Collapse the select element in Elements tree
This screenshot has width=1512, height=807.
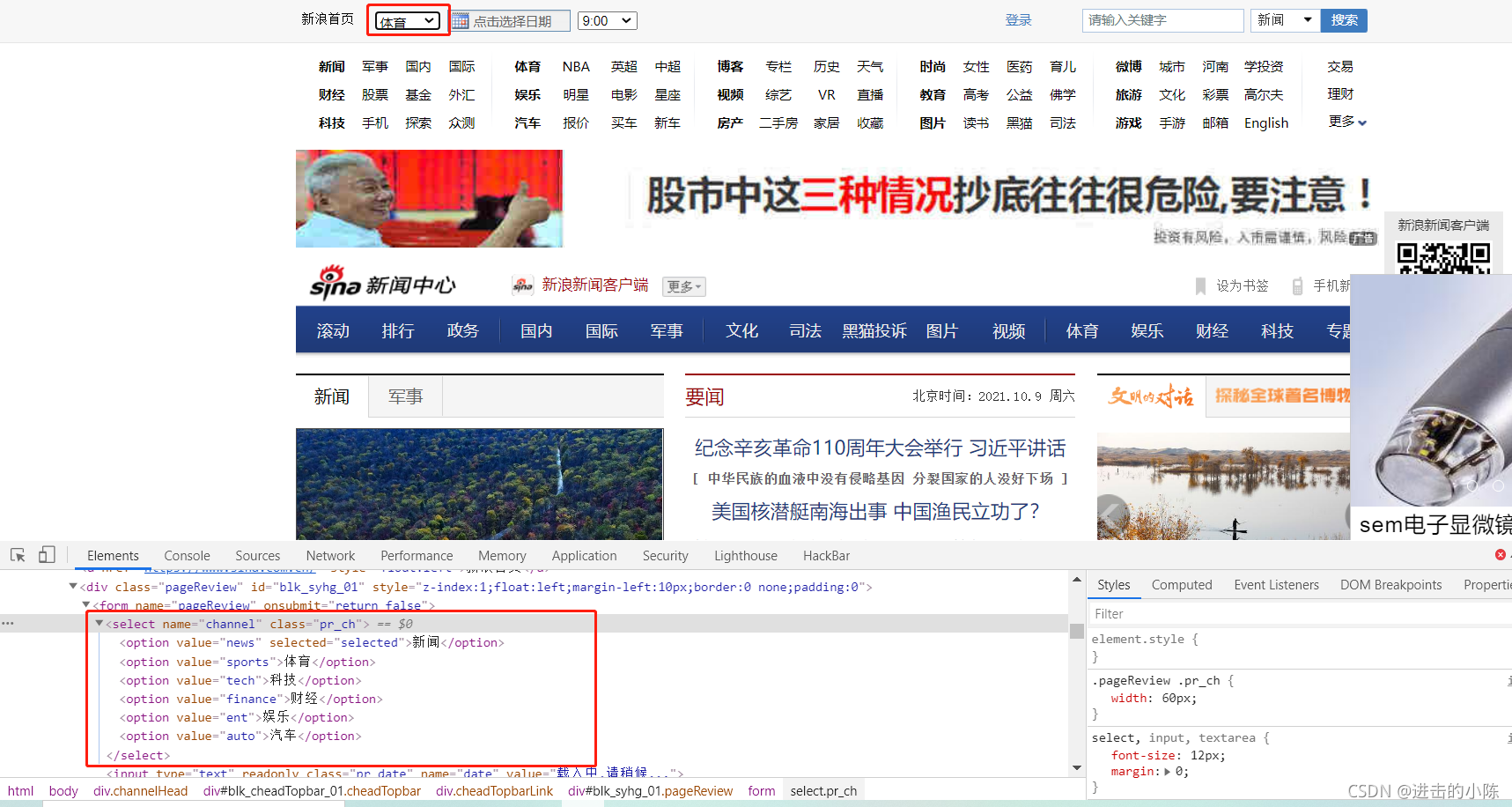100,623
